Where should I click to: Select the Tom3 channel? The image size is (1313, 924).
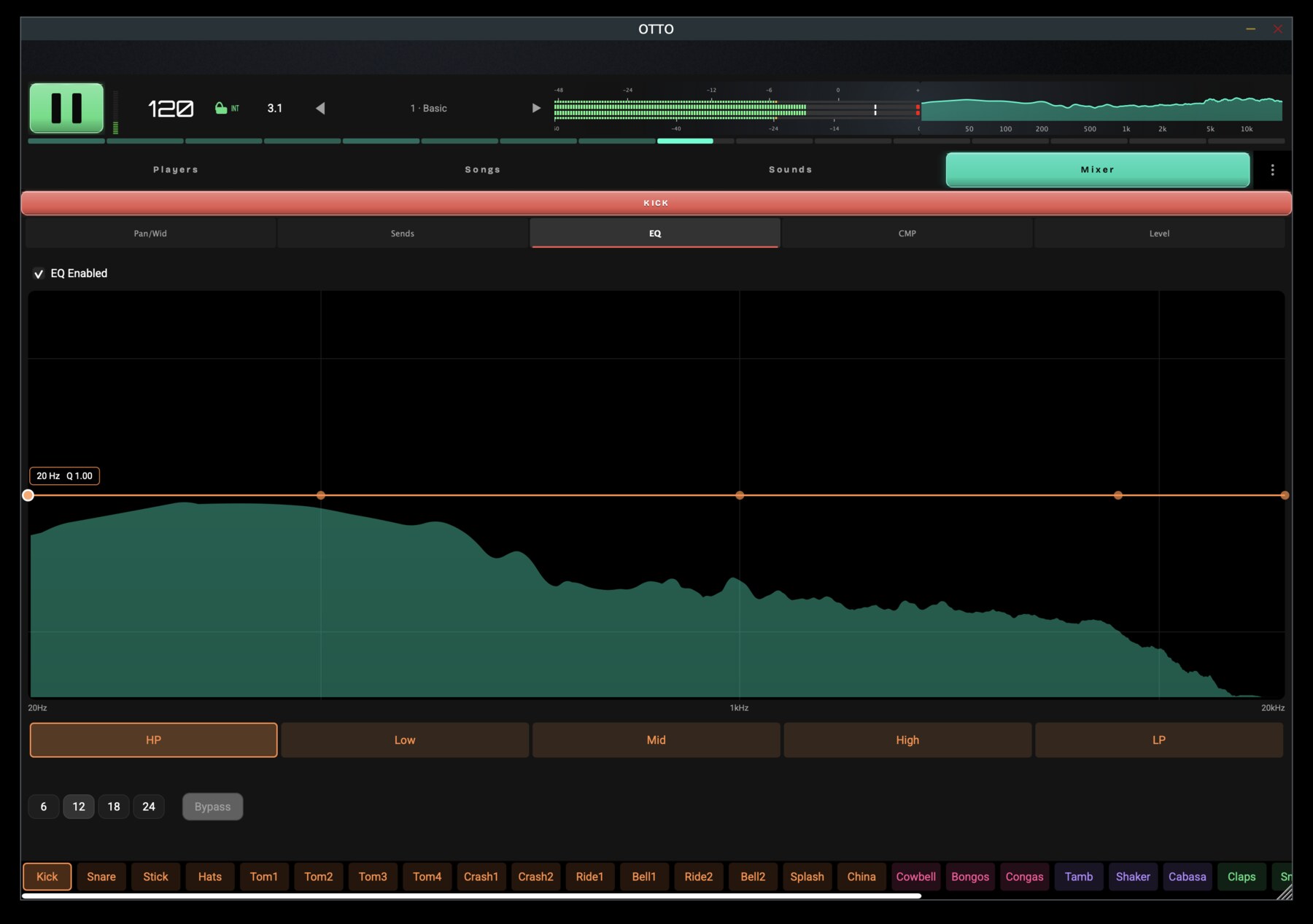point(373,877)
